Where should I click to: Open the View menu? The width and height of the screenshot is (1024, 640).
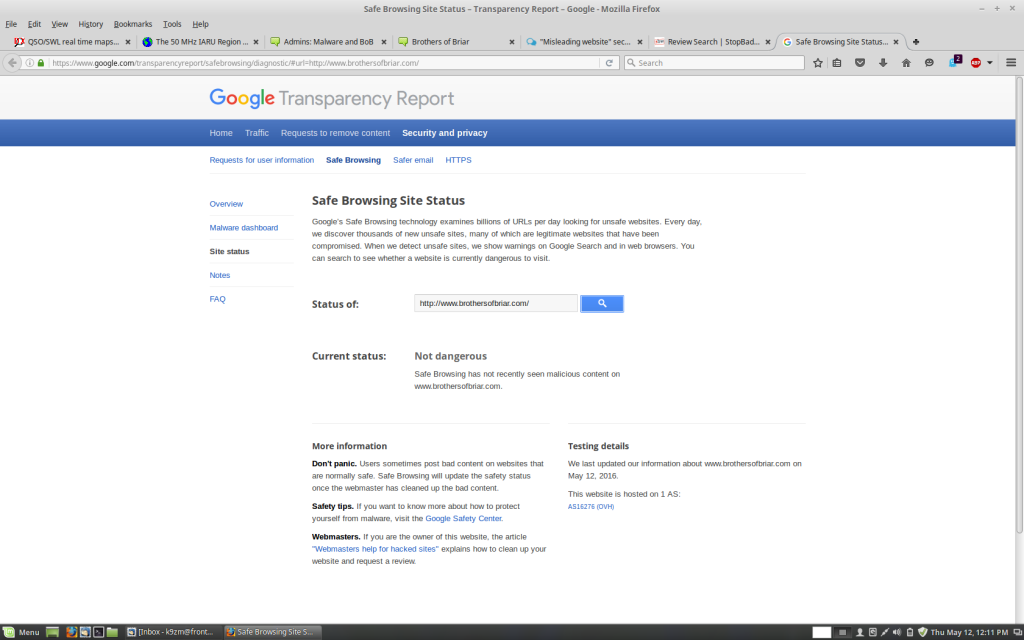(x=59, y=24)
